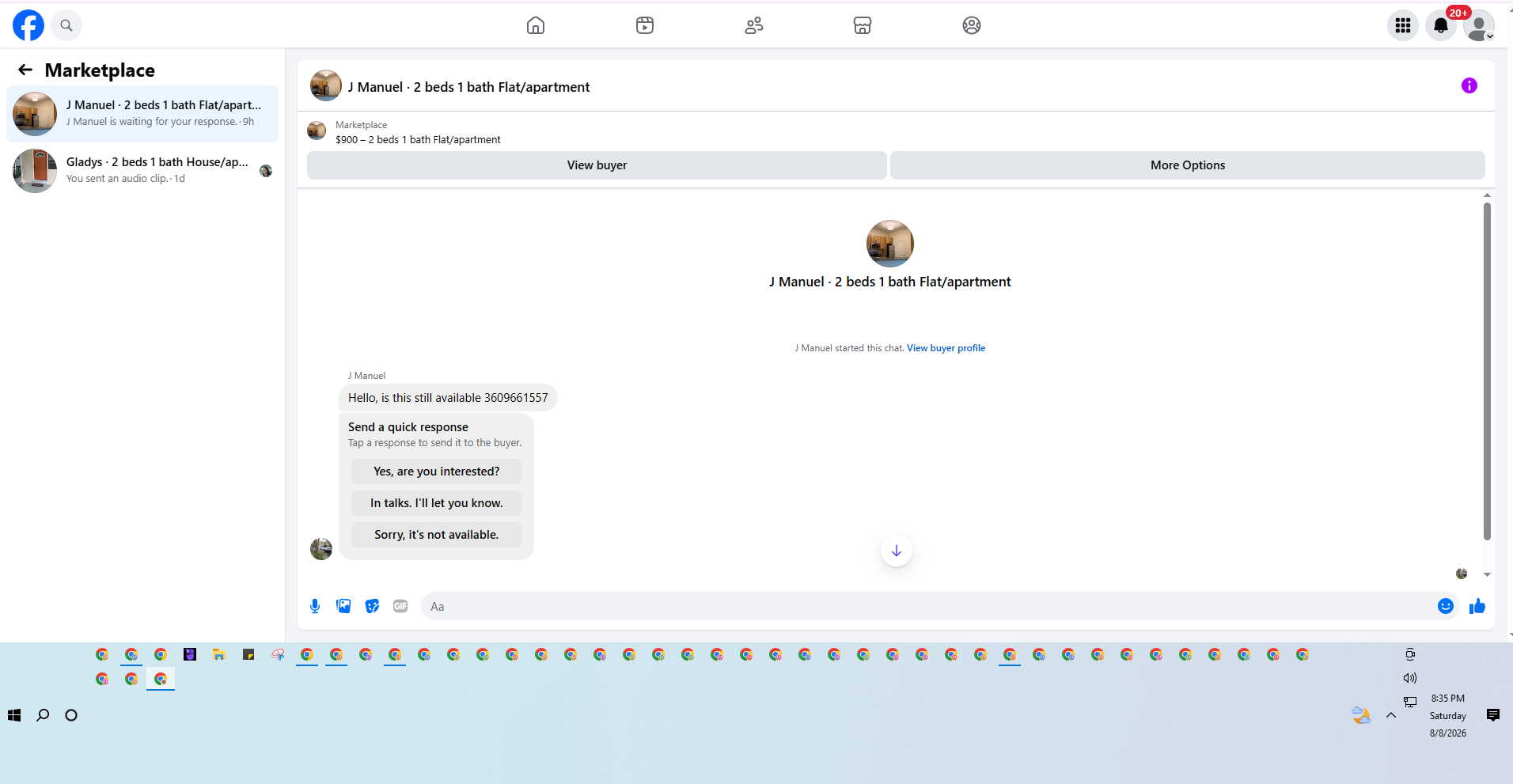Send quick response "In talks. I'll let you know."
The width and height of the screenshot is (1513, 784).
437,503
